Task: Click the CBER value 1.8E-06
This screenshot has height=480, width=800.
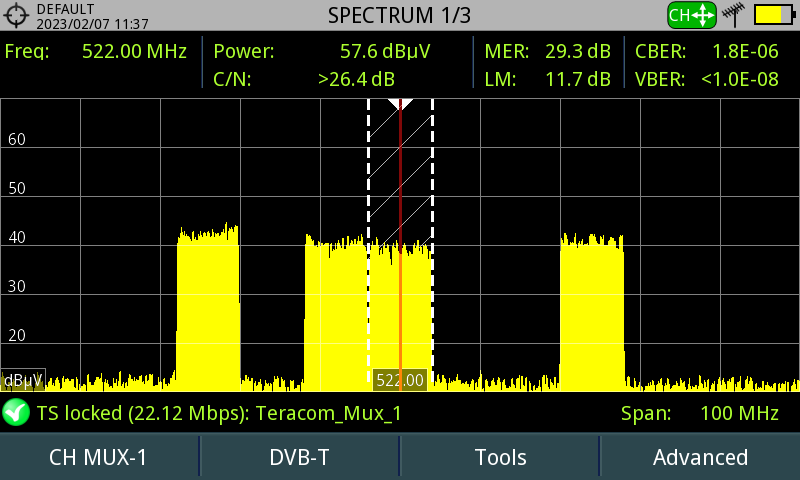Action: coord(745,51)
